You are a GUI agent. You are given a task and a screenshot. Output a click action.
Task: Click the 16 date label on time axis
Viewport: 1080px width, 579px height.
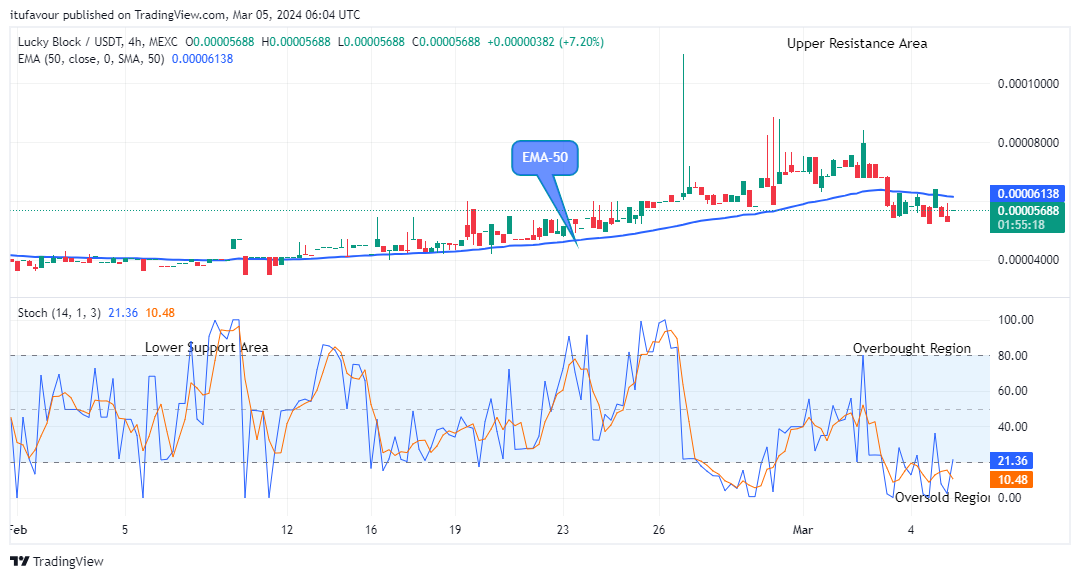click(x=371, y=529)
